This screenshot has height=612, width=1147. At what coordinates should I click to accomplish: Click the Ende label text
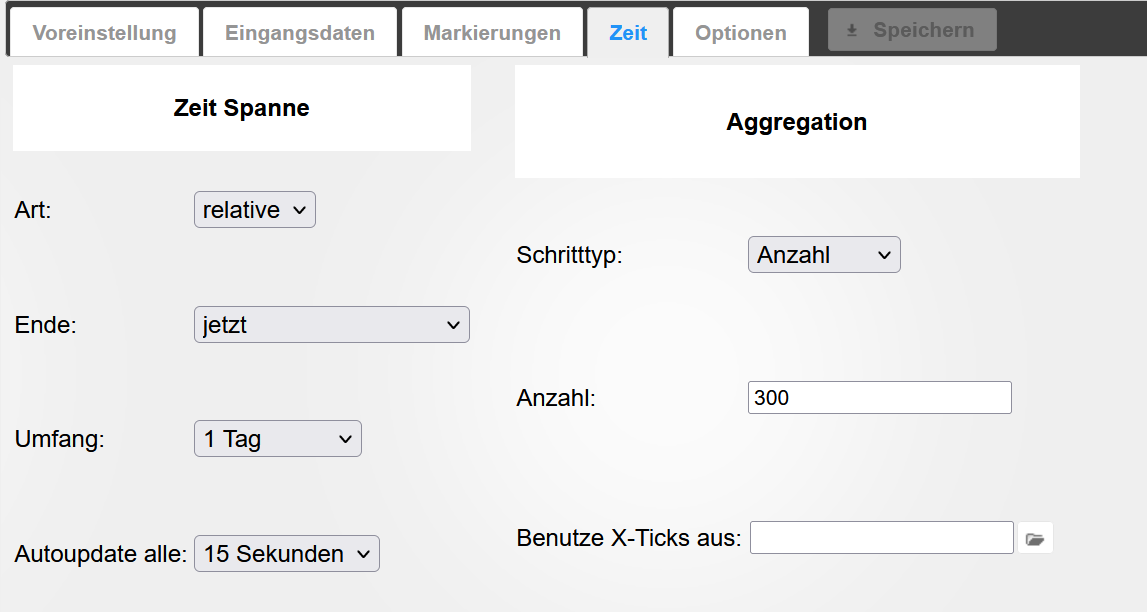[46, 325]
